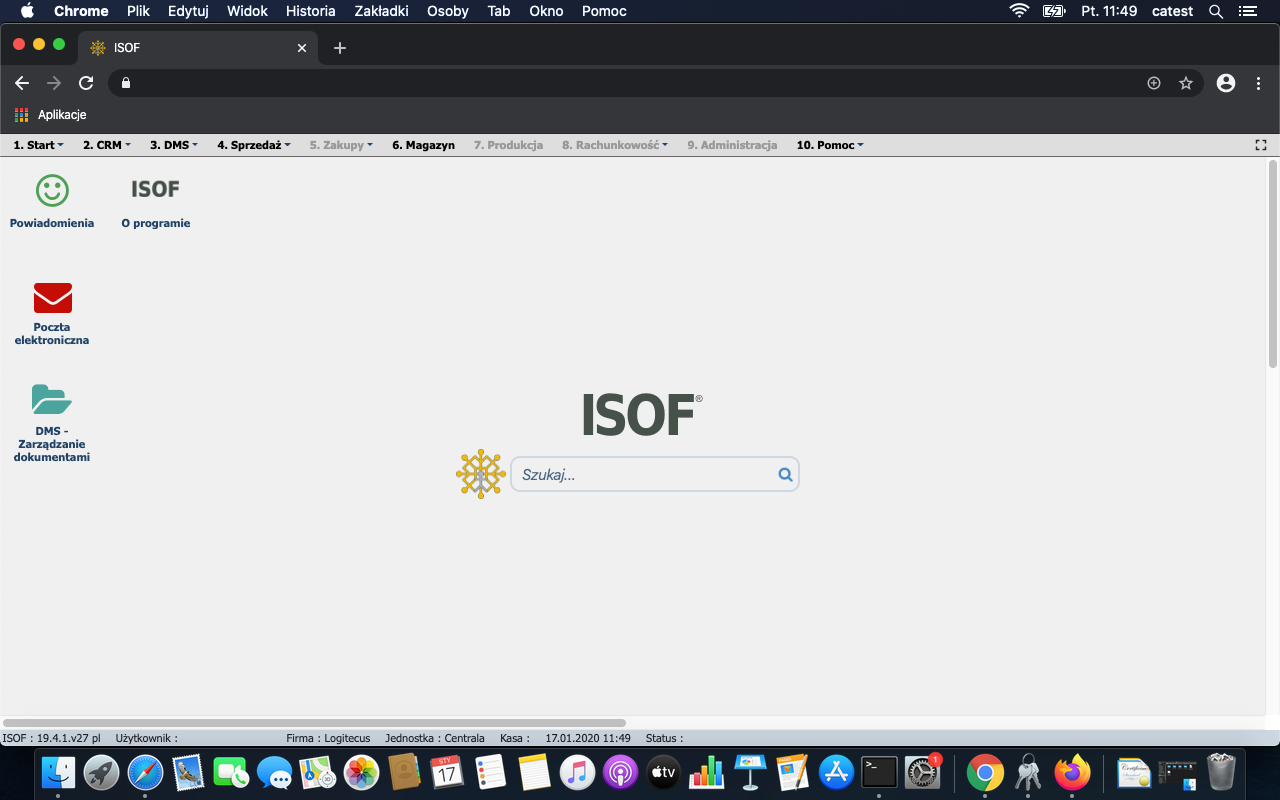Image resolution: width=1280 pixels, height=800 pixels.
Task: Expand the 4. Sprzedaż dropdown menu
Action: 253,145
